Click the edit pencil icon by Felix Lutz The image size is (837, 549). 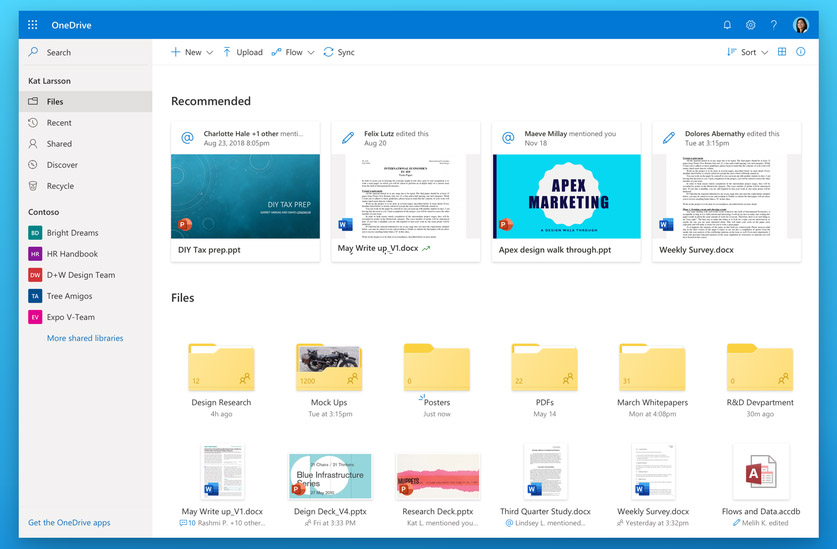348,138
